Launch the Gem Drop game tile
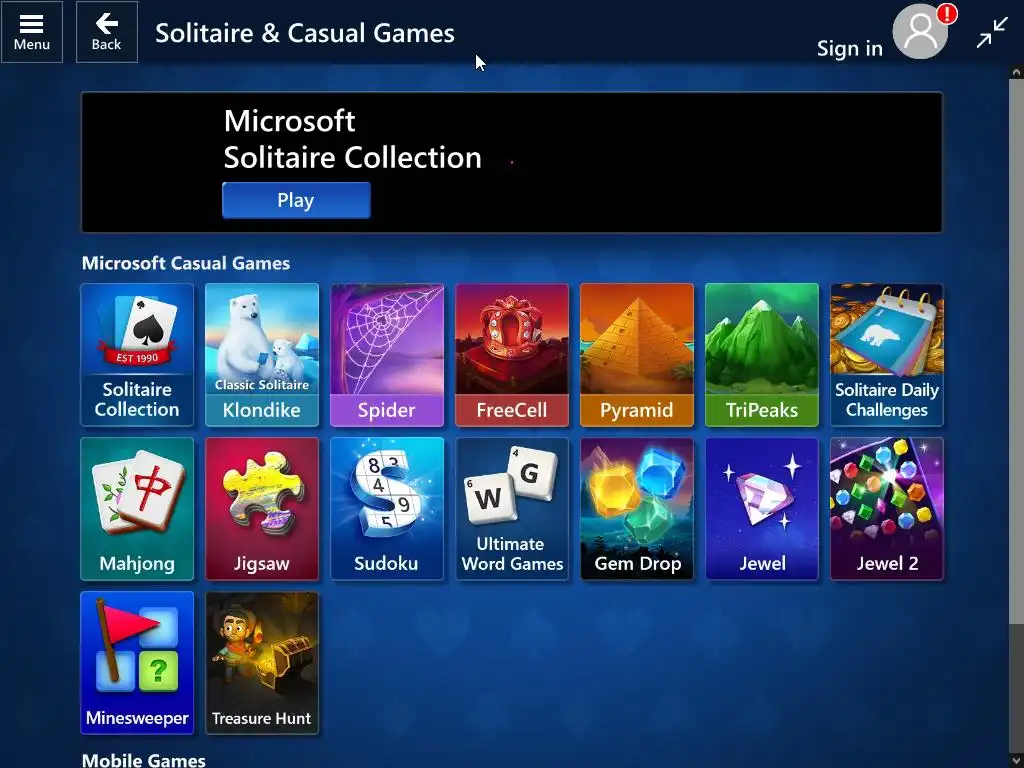 tap(637, 509)
